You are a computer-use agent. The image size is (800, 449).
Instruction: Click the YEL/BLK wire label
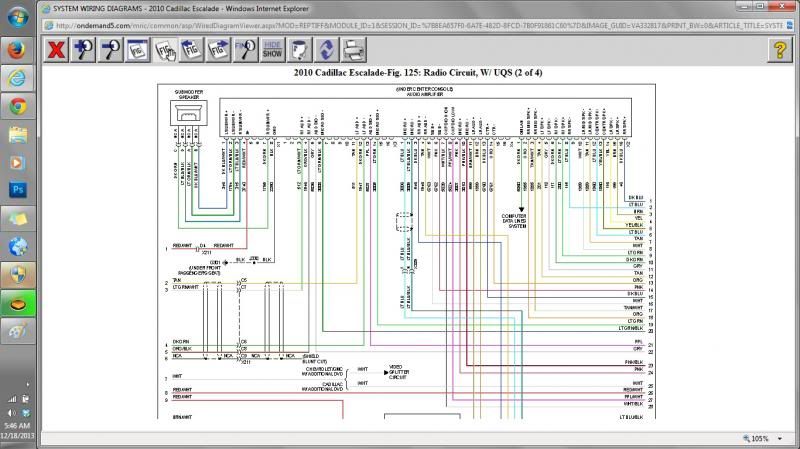click(x=634, y=225)
